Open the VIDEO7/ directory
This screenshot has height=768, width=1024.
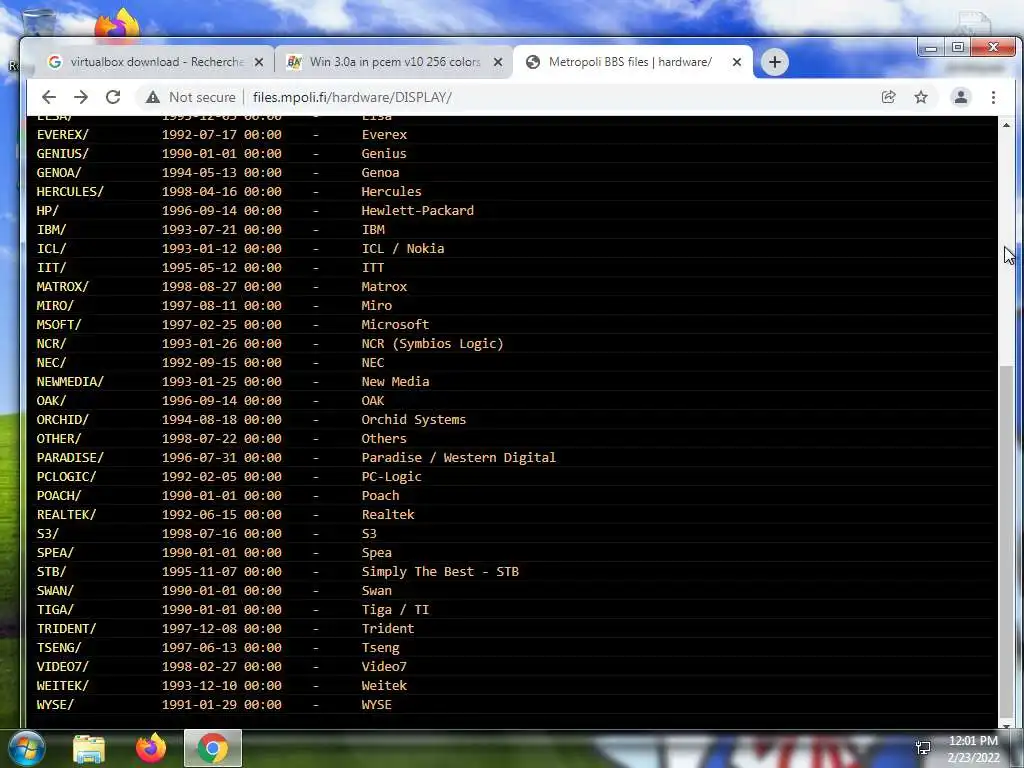coord(62,666)
